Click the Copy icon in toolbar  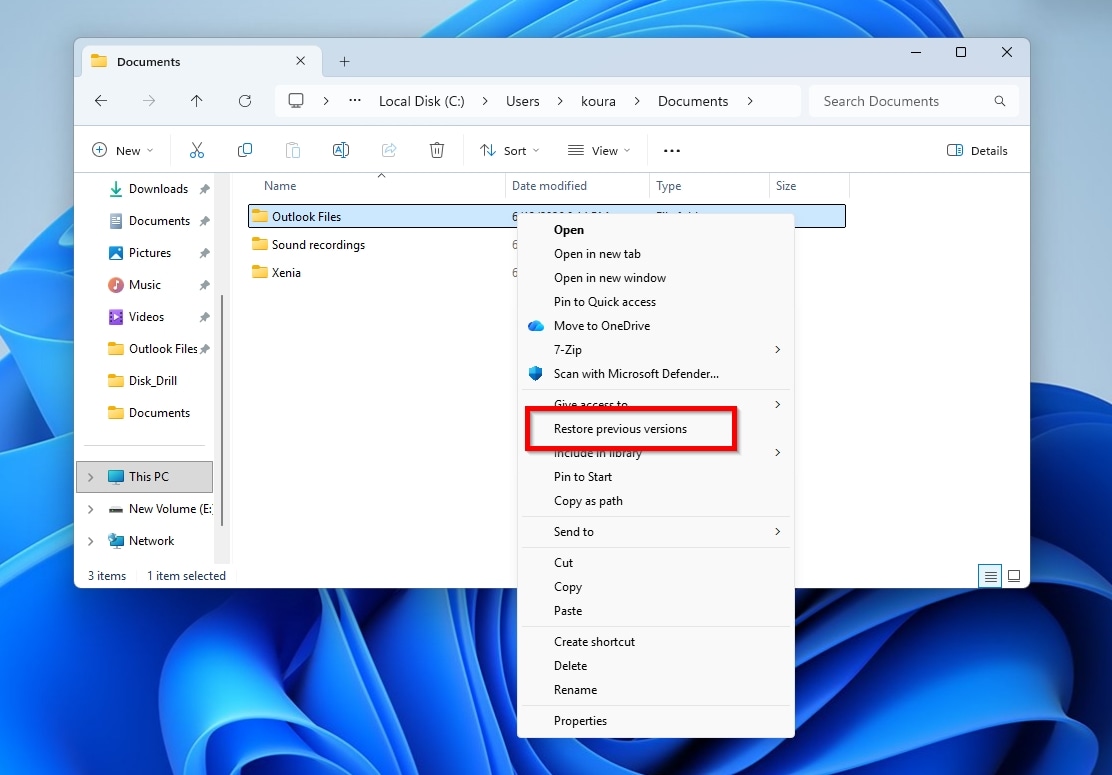(x=245, y=150)
